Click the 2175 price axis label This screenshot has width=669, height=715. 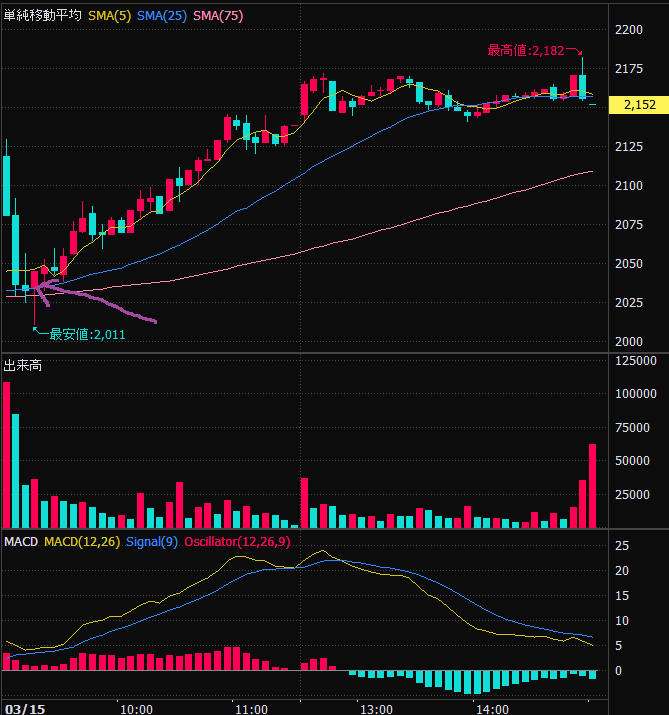pos(628,69)
